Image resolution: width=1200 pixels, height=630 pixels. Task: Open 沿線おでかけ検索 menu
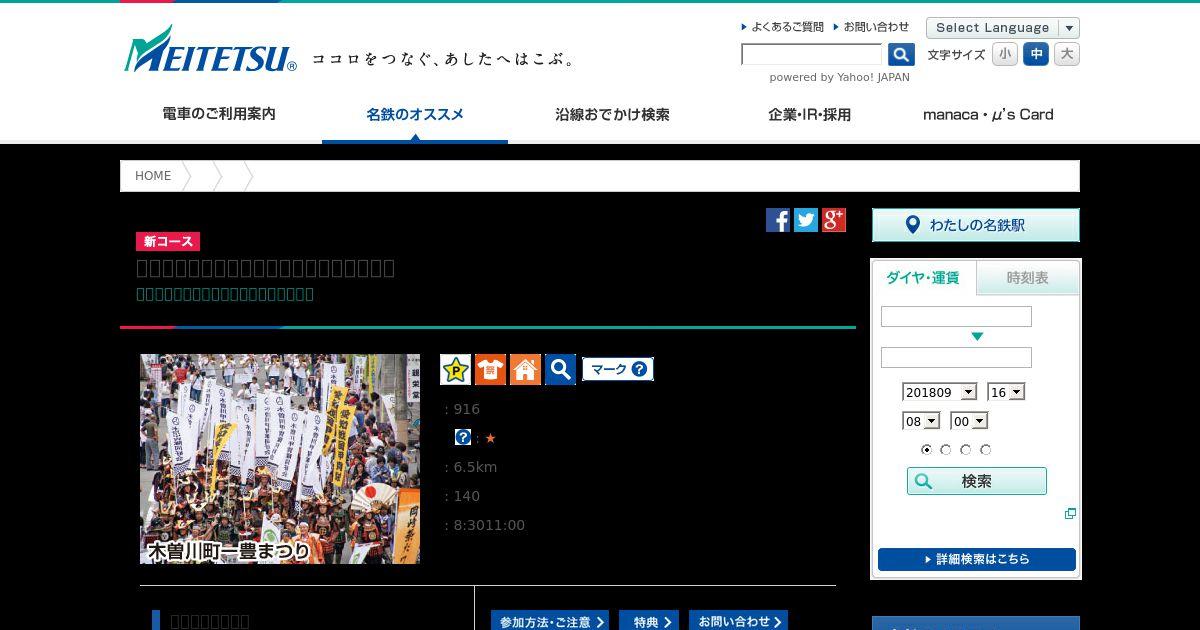[x=612, y=114]
